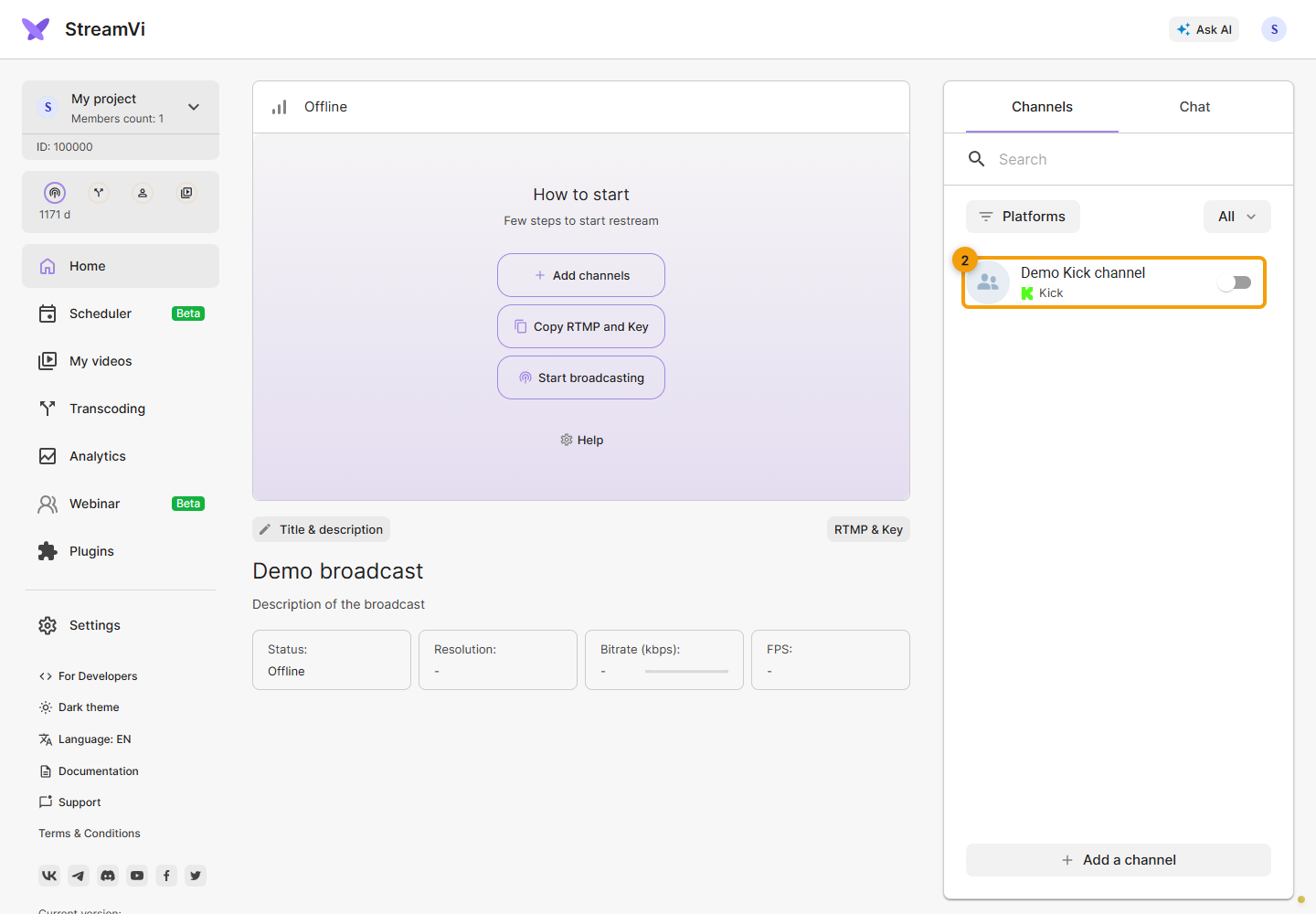Open the VK social link icon

(49, 876)
